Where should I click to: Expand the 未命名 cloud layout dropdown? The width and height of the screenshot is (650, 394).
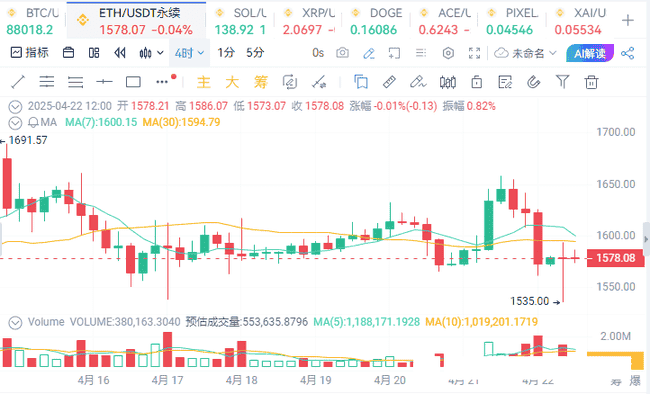coord(525,53)
